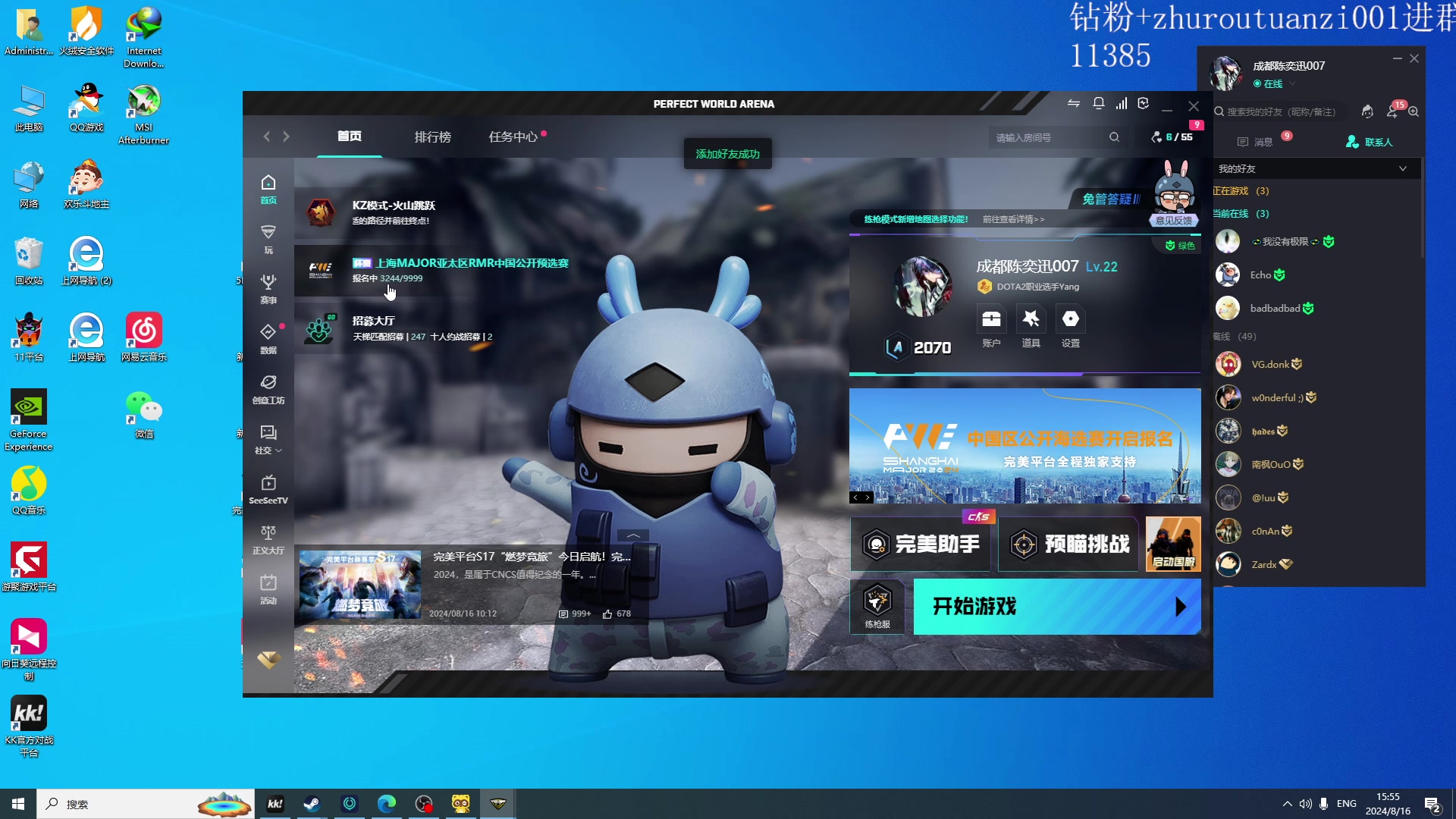Click the gold diamond icon at sidebar bottom
This screenshot has height=819, width=1456.
[268, 660]
